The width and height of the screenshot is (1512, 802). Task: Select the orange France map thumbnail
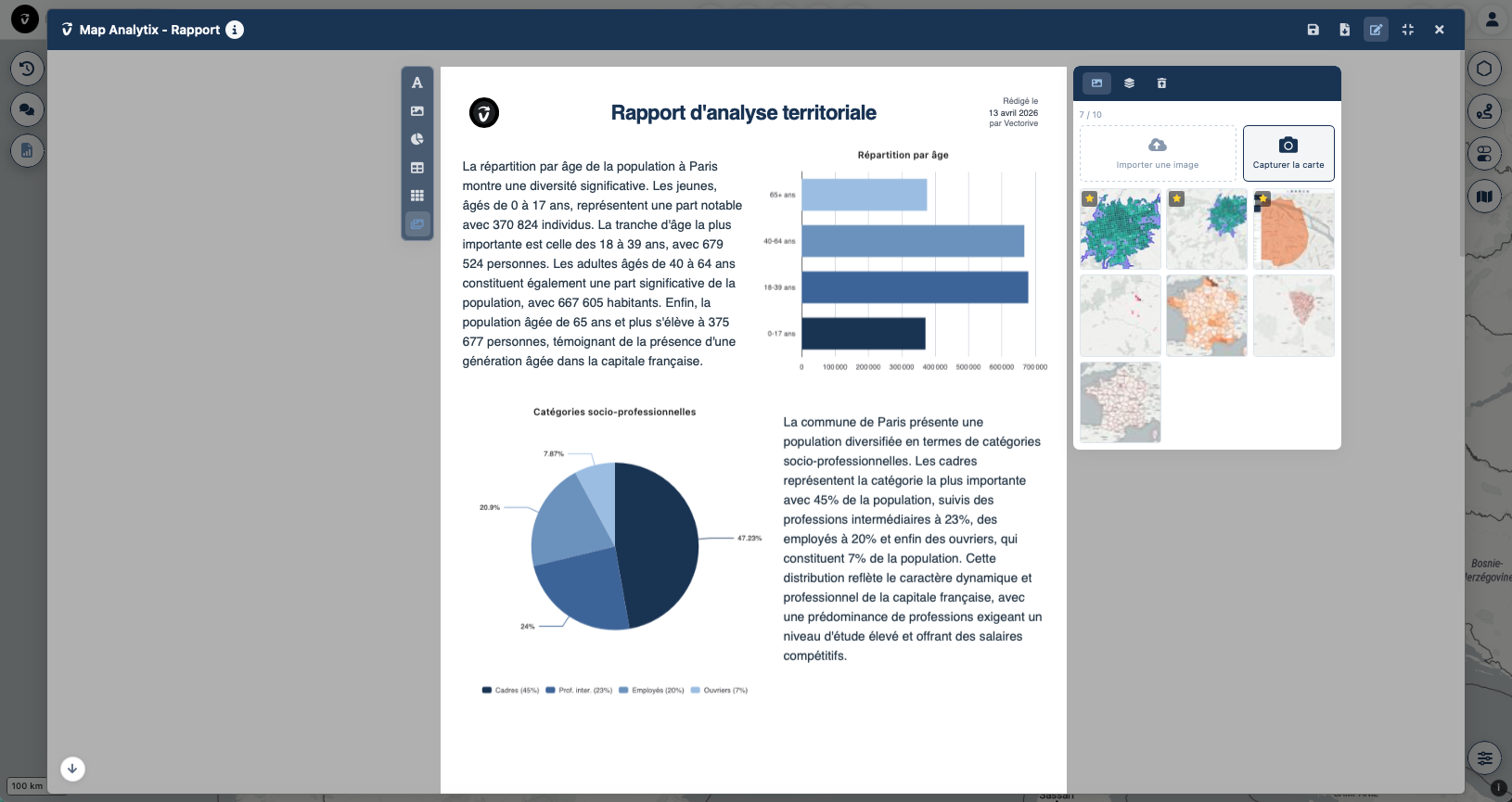(1207, 316)
